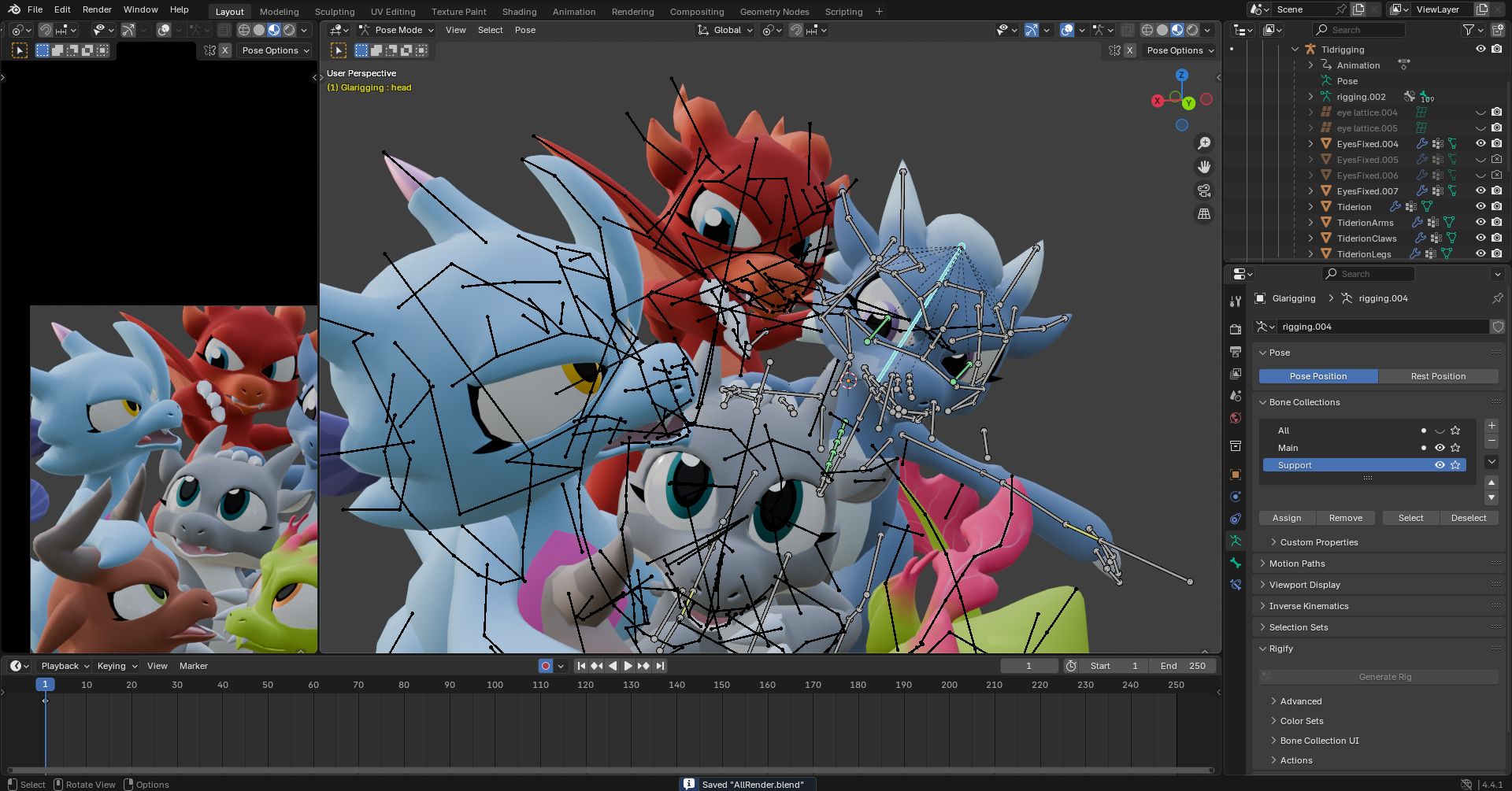Screen dimensions: 1512x791
Task: Hide Tidrigging object in outliner
Action: pyautogui.click(x=1480, y=49)
